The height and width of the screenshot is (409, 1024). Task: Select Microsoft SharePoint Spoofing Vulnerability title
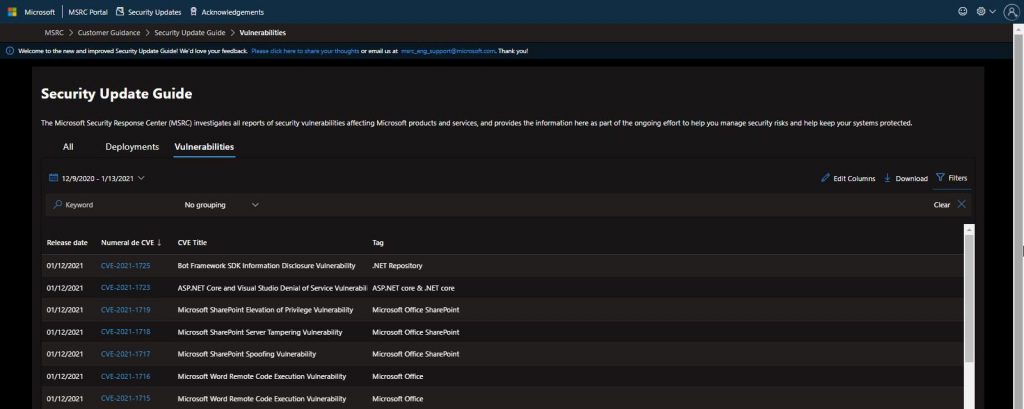[247, 354]
